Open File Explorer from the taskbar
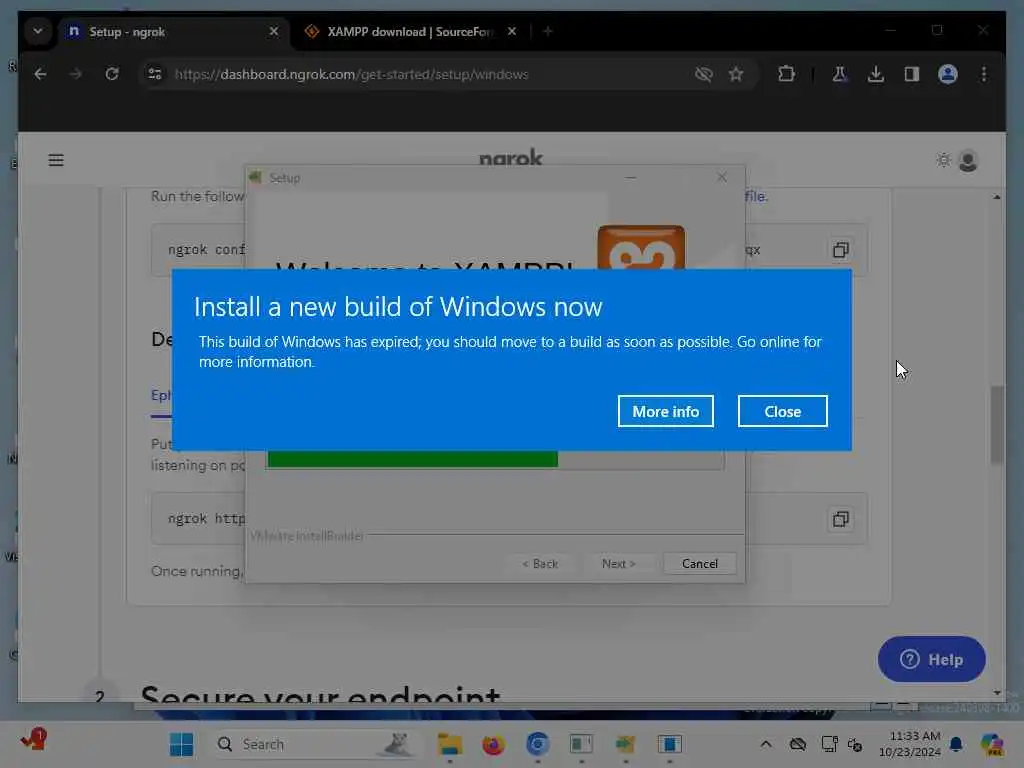This screenshot has height=768, width=1024. 449,744
